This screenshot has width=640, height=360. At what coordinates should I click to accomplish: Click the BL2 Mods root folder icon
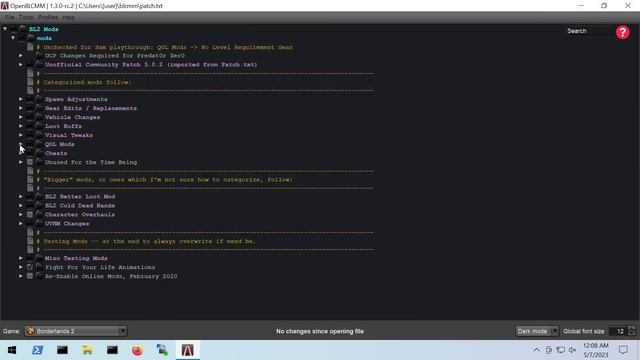pos(23,29)
